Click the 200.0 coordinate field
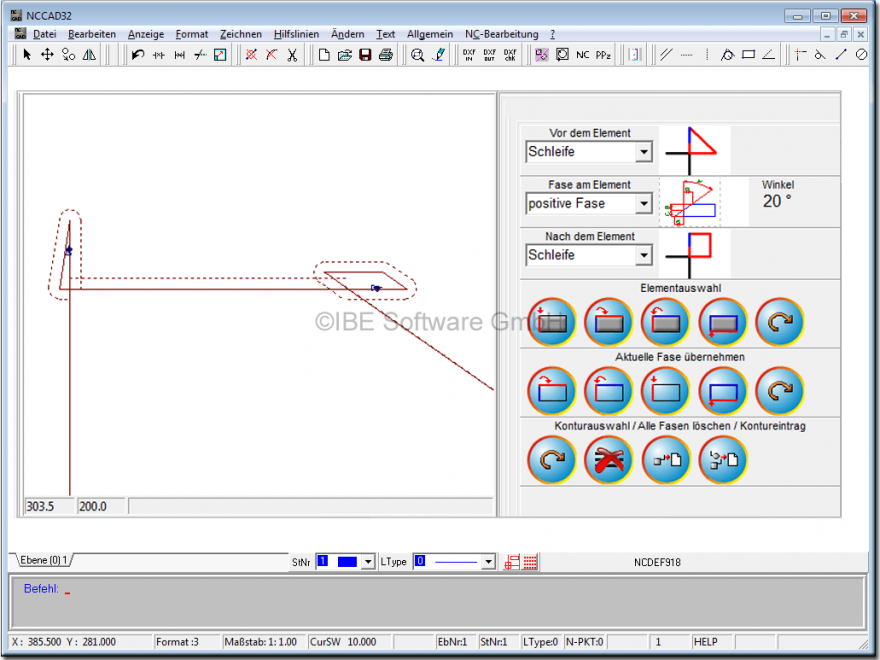Image resolution: width=880 pixels, height=660 pixels. click(x=102, y=506)
